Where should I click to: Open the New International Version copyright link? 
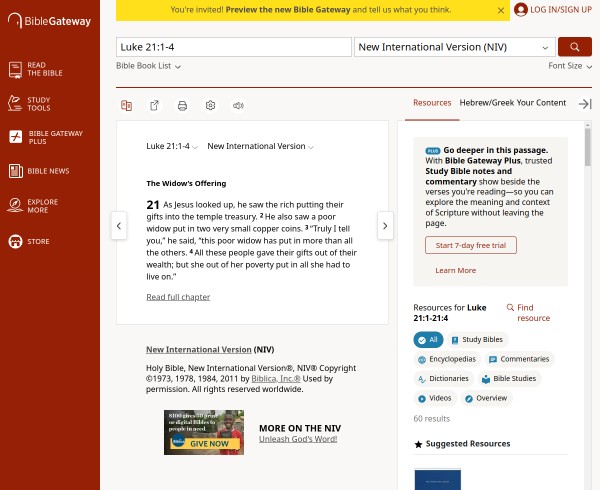click(199, 350)
